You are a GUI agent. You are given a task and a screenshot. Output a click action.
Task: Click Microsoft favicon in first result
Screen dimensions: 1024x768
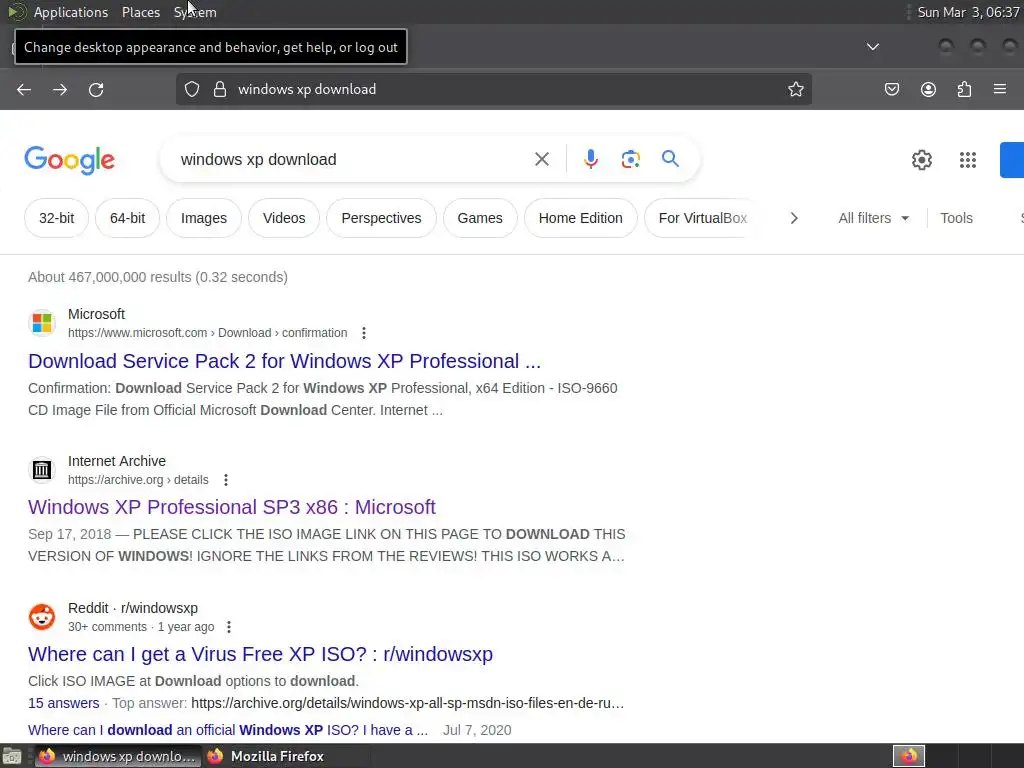pos(42,323)
